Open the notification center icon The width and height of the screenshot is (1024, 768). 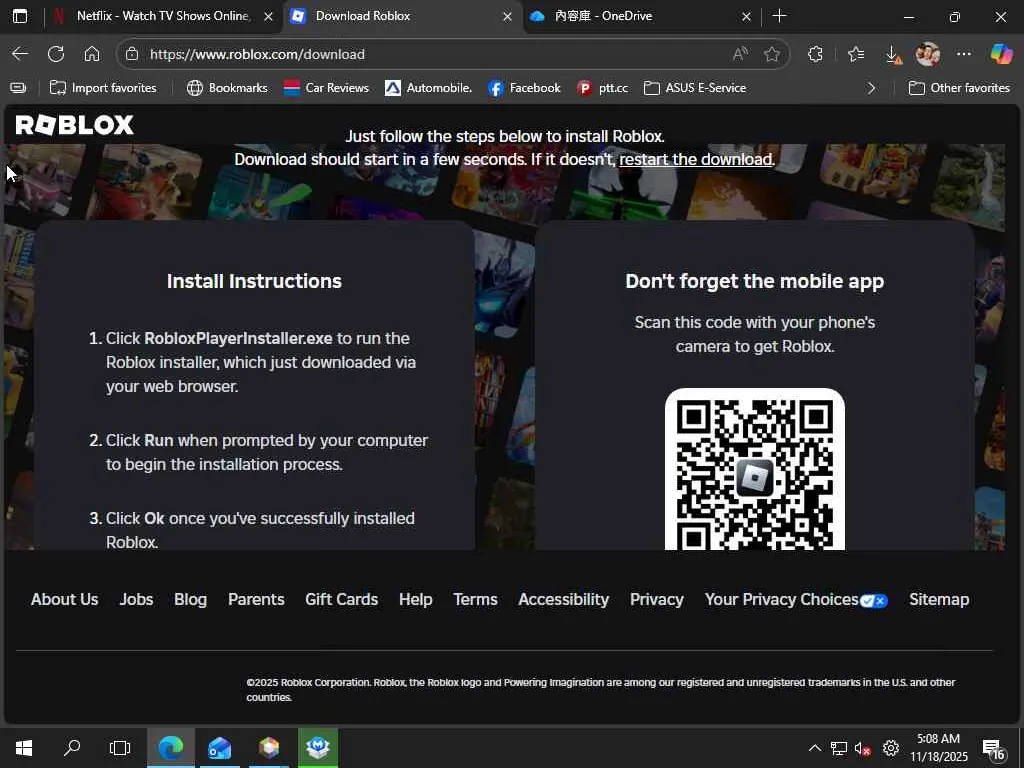993,749
